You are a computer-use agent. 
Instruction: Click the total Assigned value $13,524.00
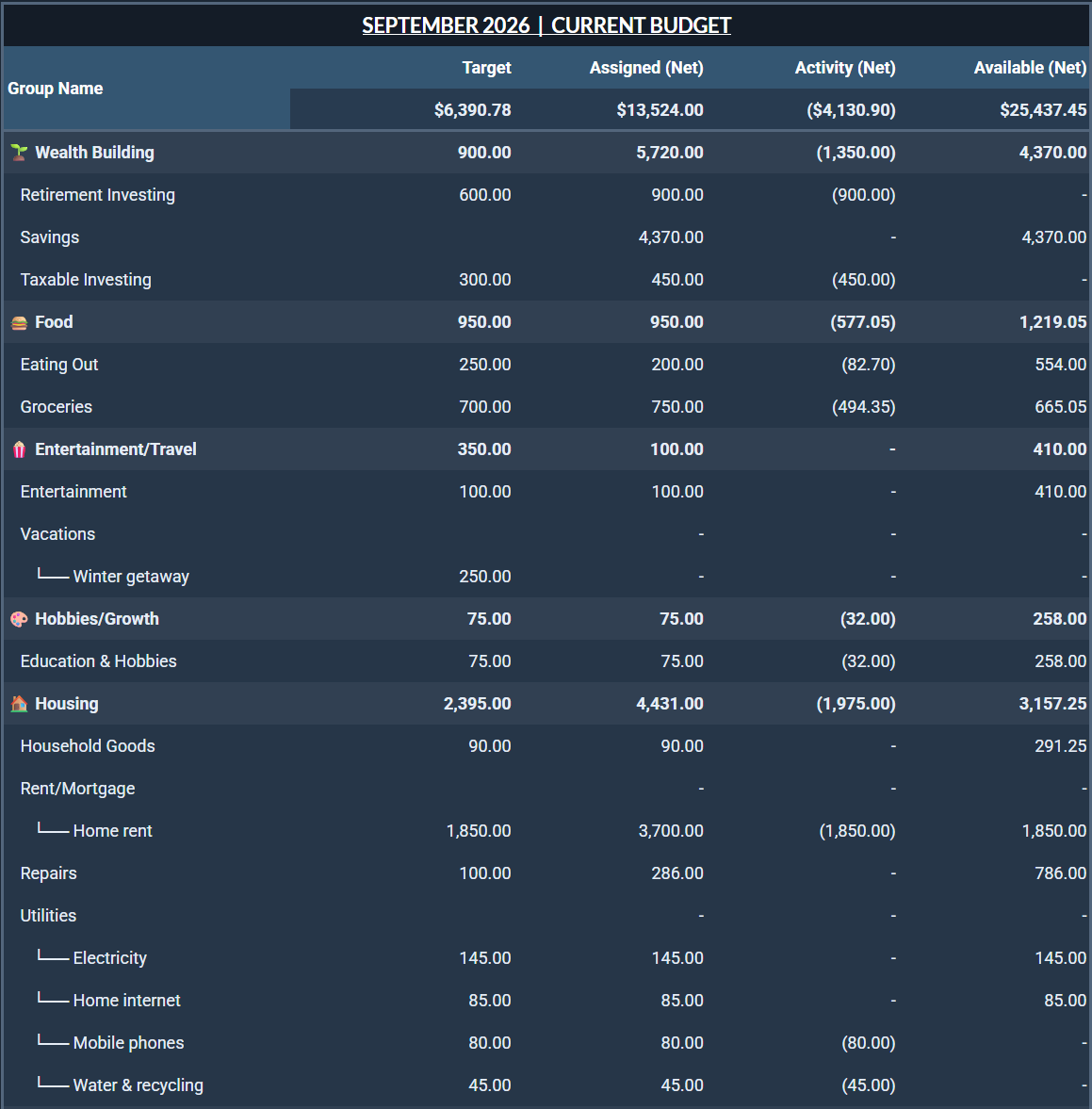pyautogui.click(x=660, y=109)
